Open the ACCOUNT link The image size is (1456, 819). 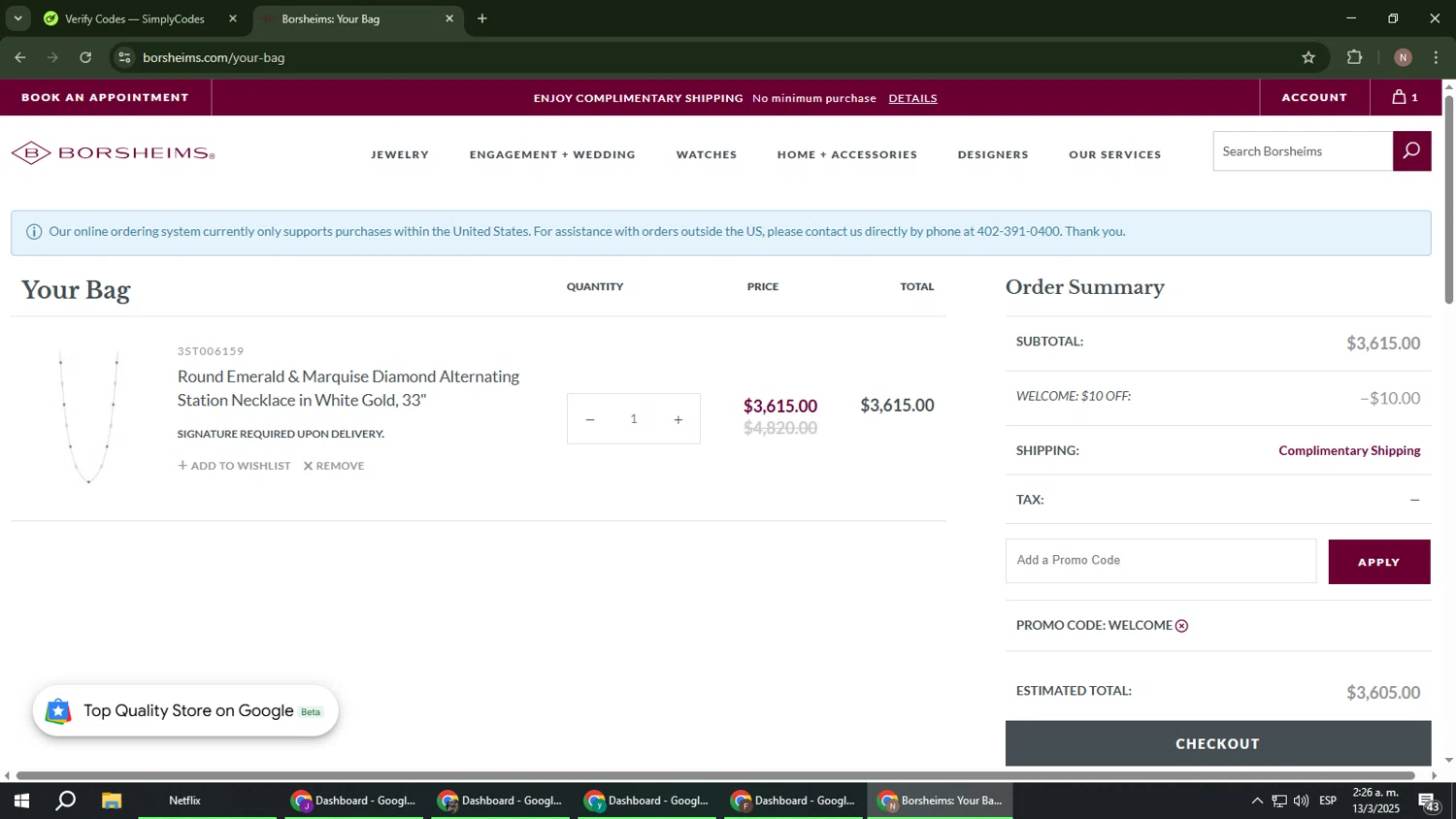point(1314,97)
